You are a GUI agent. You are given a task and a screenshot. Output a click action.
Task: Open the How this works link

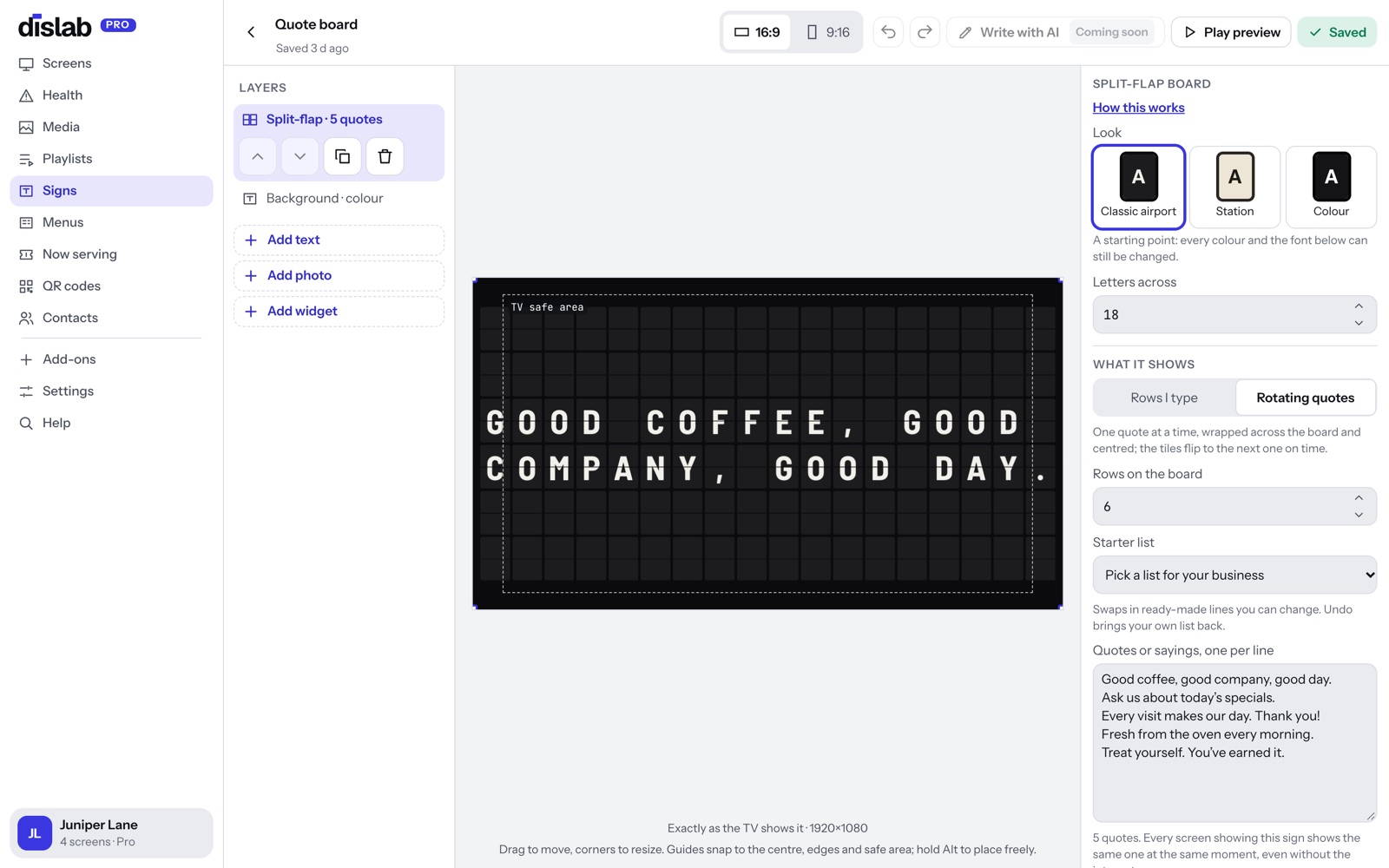(1138, 108)
